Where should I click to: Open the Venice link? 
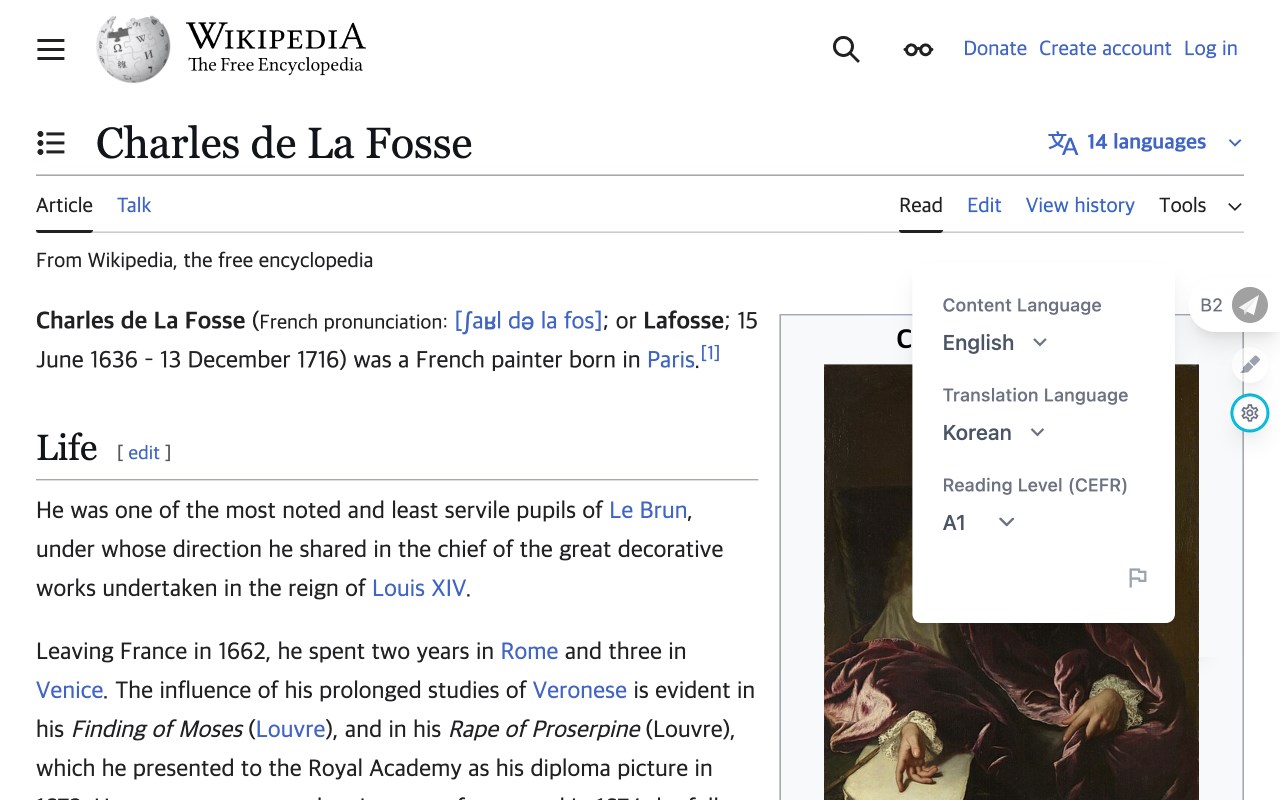(69, 690)
